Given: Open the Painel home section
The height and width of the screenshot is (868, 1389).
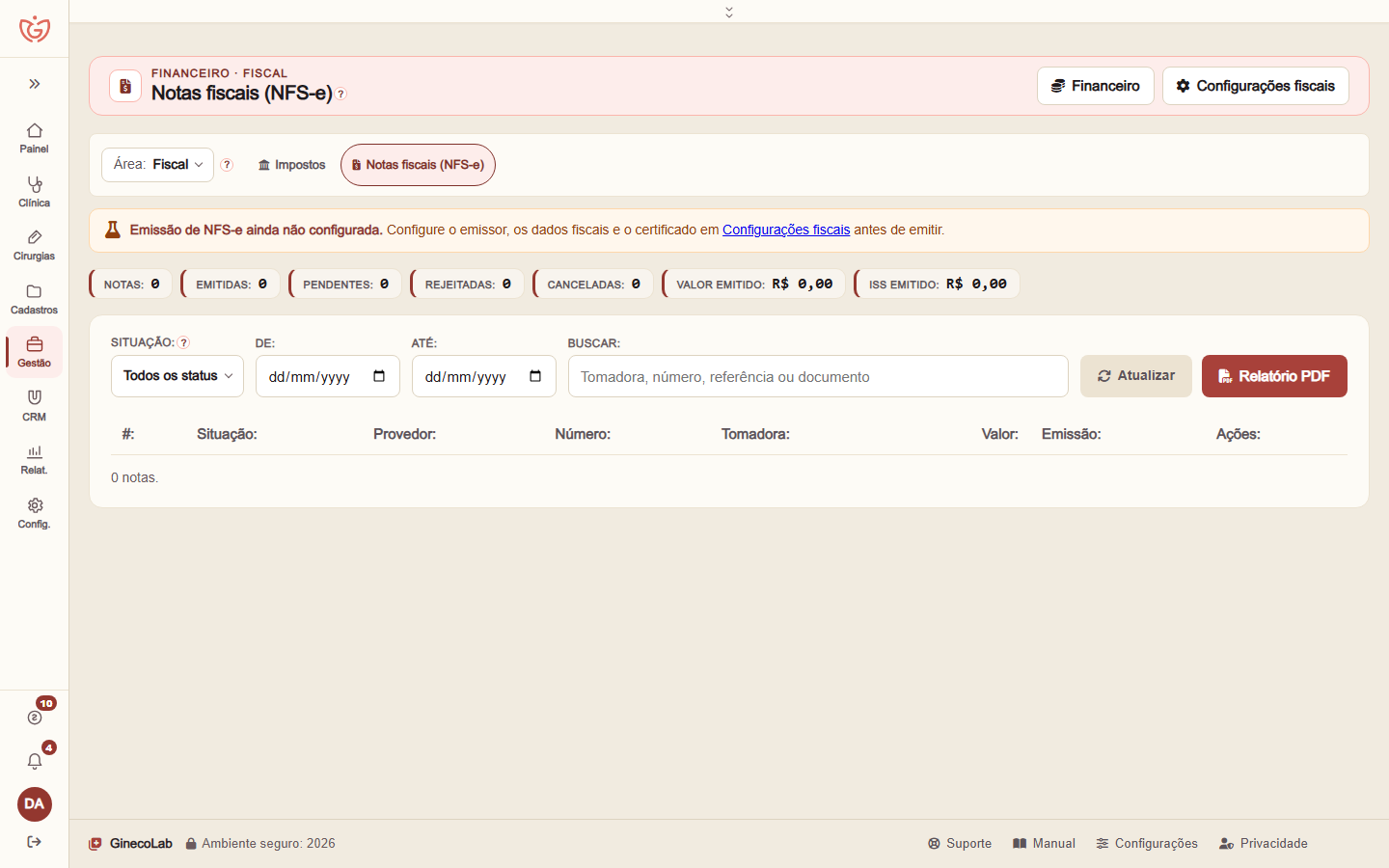Looking at the screenshot, I should click(35, 138).
